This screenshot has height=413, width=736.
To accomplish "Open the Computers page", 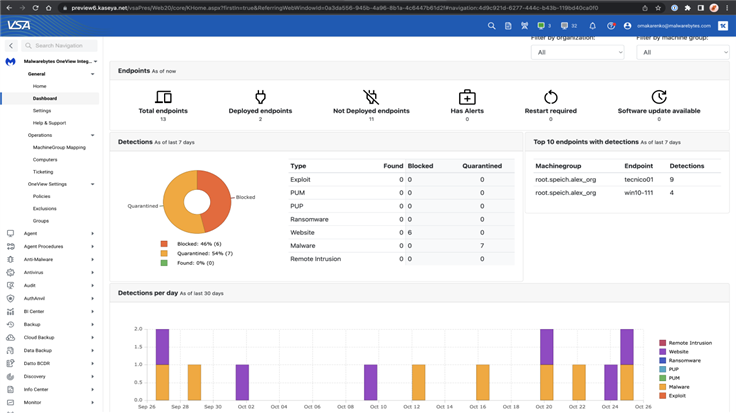I will tap(45, 160).
